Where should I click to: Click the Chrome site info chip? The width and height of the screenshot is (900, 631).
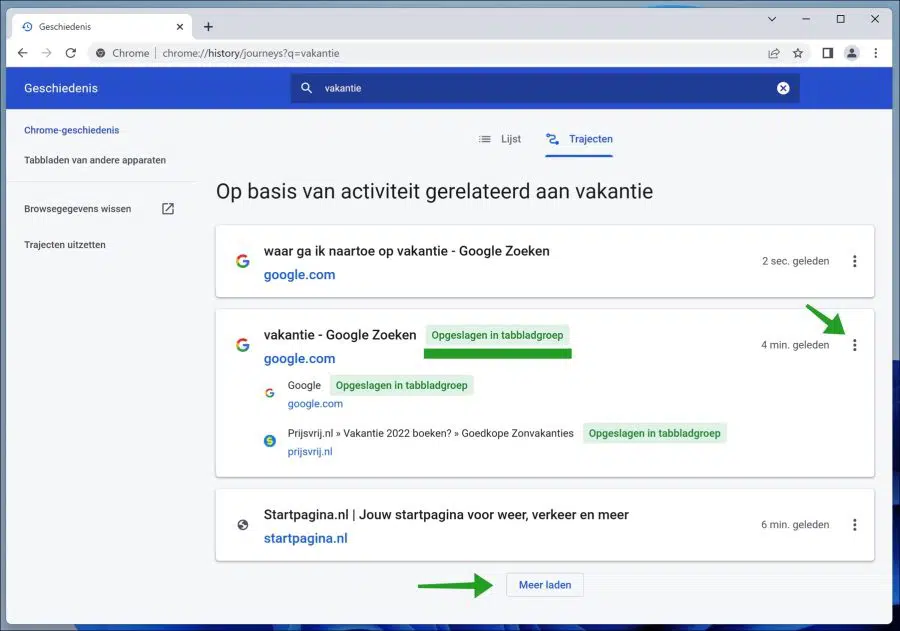(x=122, y=53)
